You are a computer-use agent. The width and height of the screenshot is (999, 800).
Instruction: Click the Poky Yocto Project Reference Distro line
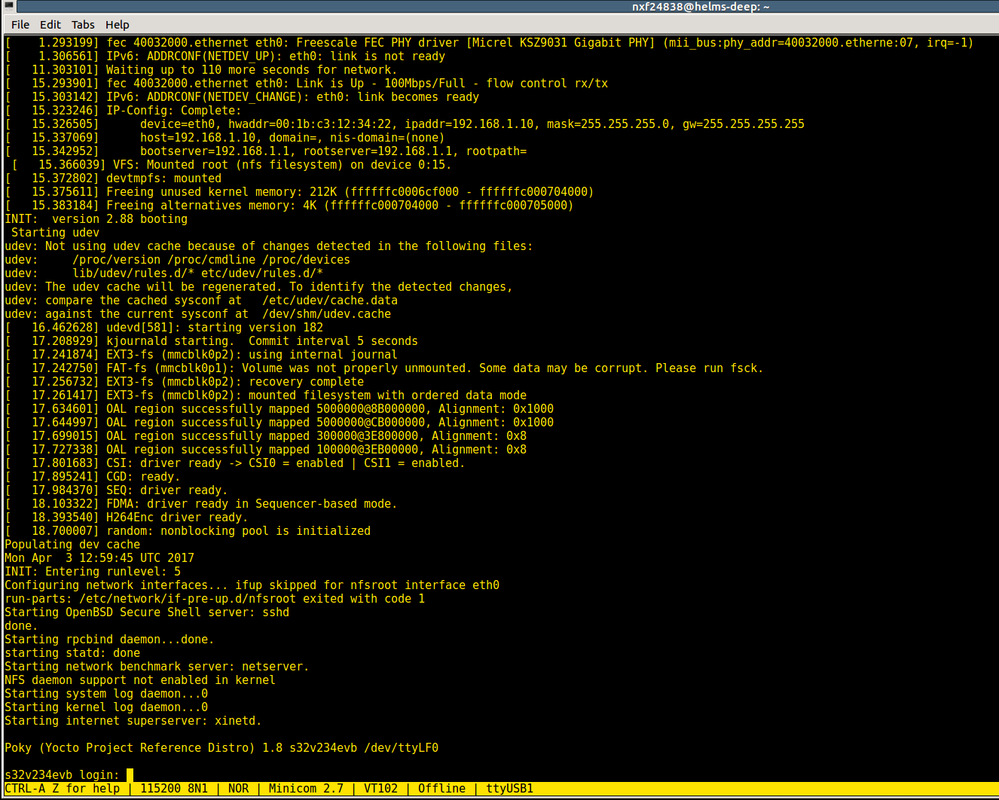(221, 748)
